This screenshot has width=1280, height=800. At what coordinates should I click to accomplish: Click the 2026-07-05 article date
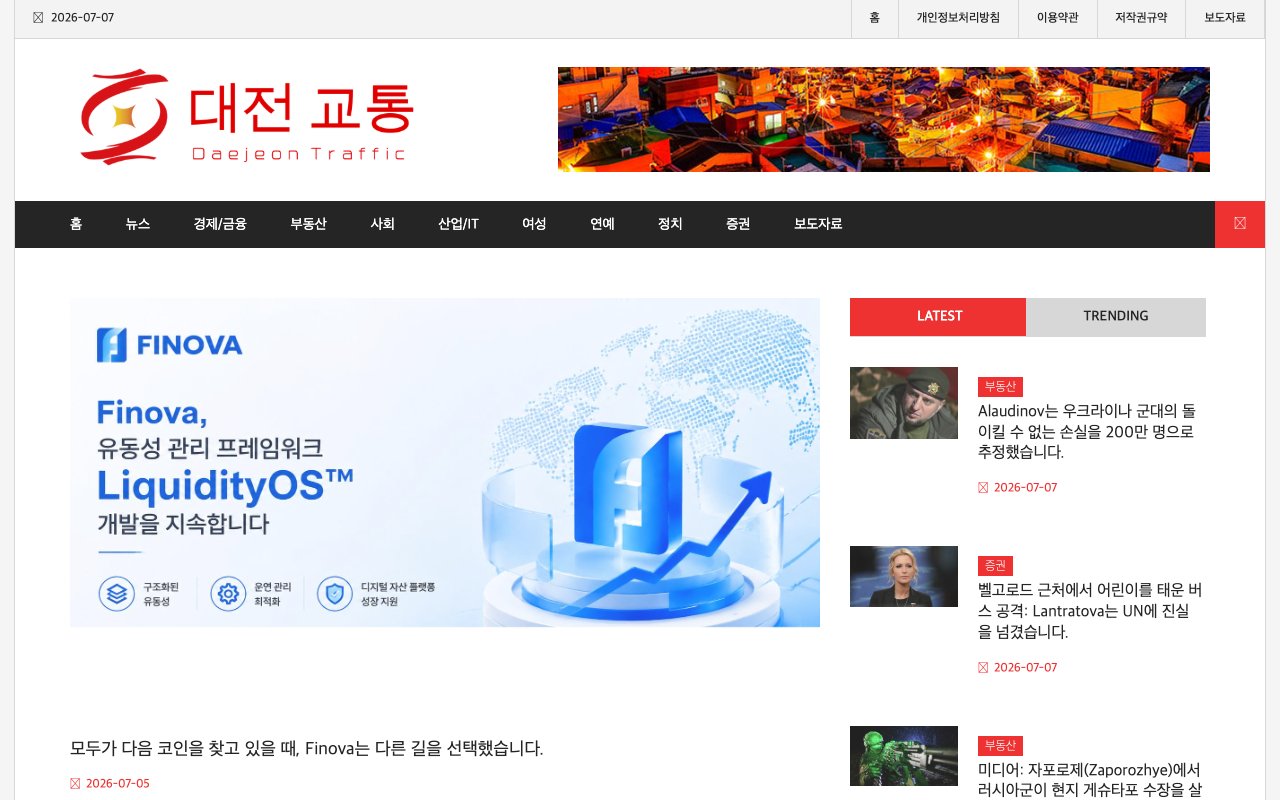pyautogui.click(x=118, y=784)
